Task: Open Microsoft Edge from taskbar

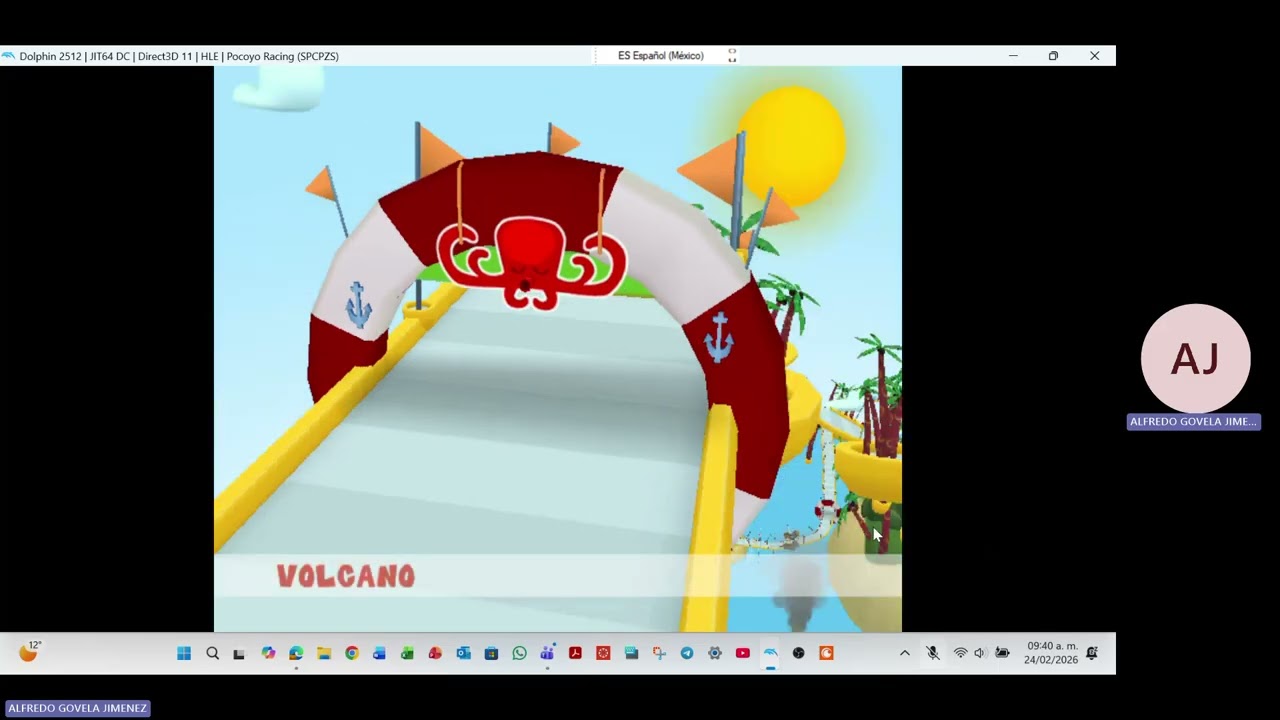Action: (296, 653)
